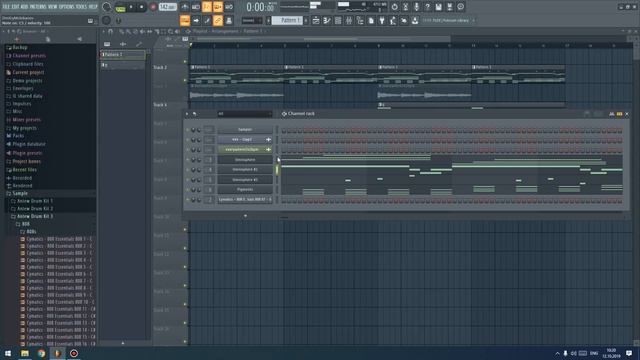Open the Piano roll view icon
This screenshot has width=640, height=360.
pyautogui.click(x=327, y=20)
